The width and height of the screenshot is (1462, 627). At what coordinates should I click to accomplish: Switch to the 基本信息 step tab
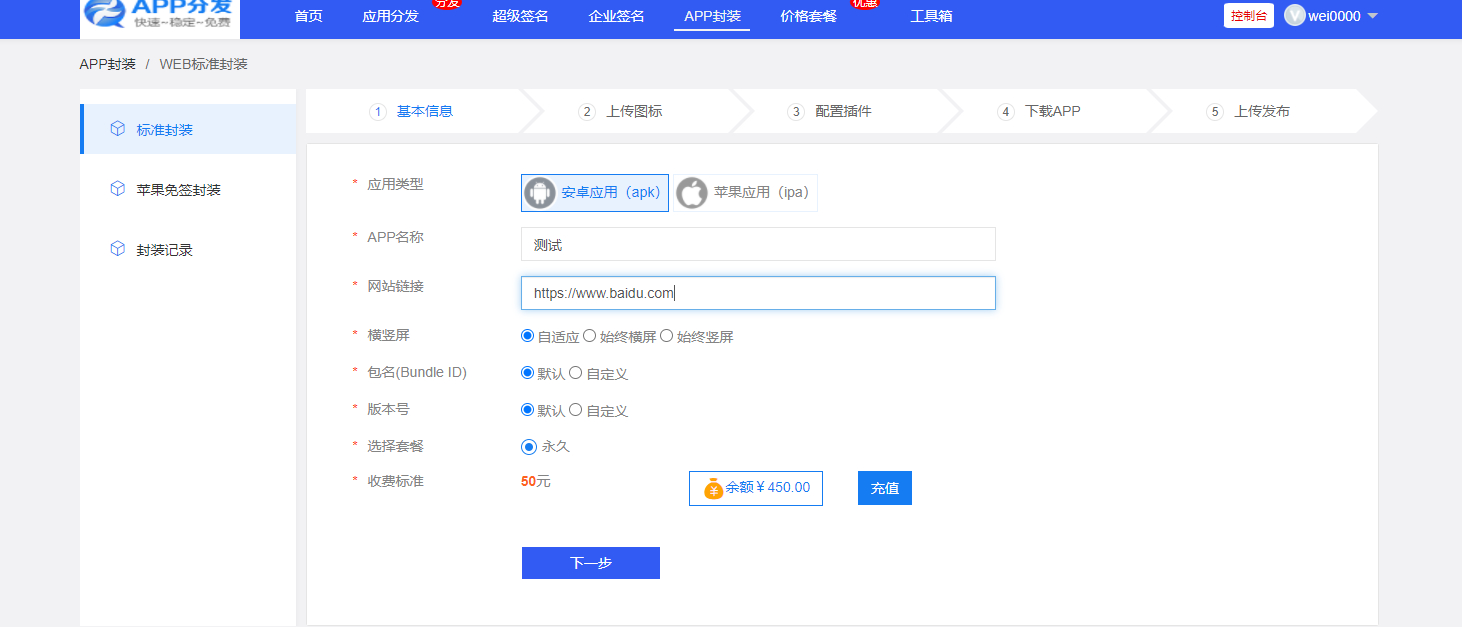424,111
